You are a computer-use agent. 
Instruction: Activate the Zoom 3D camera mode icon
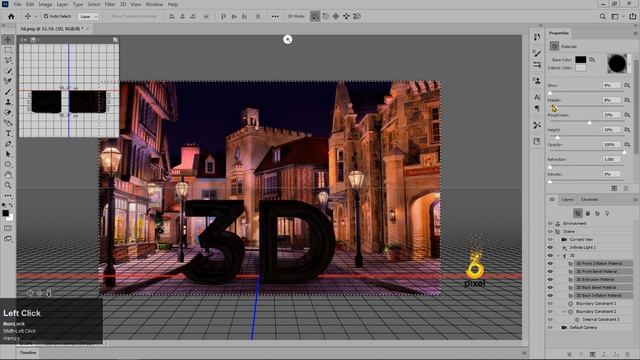pyautogui.click(x=357, y=16)
